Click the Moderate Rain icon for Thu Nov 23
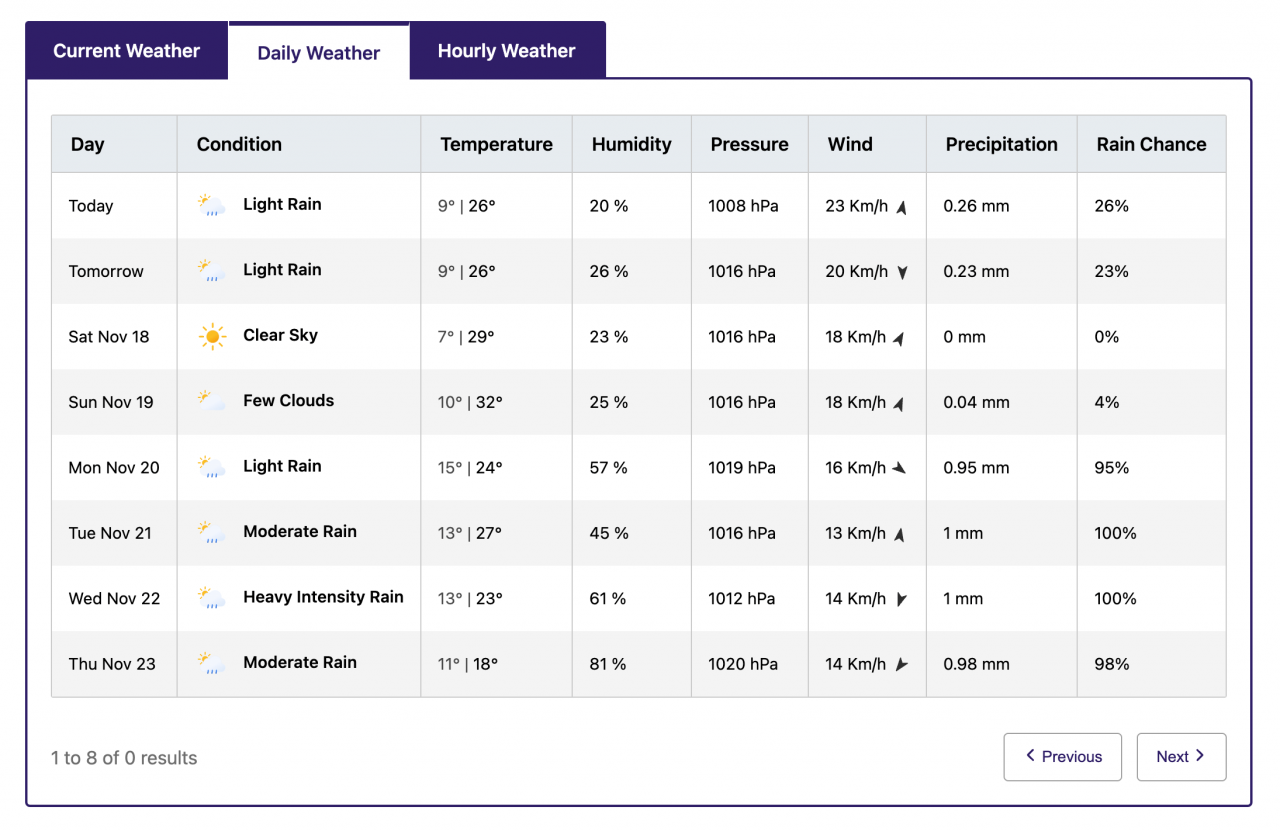Screen dimensions: 1280x831 [211, 663]
